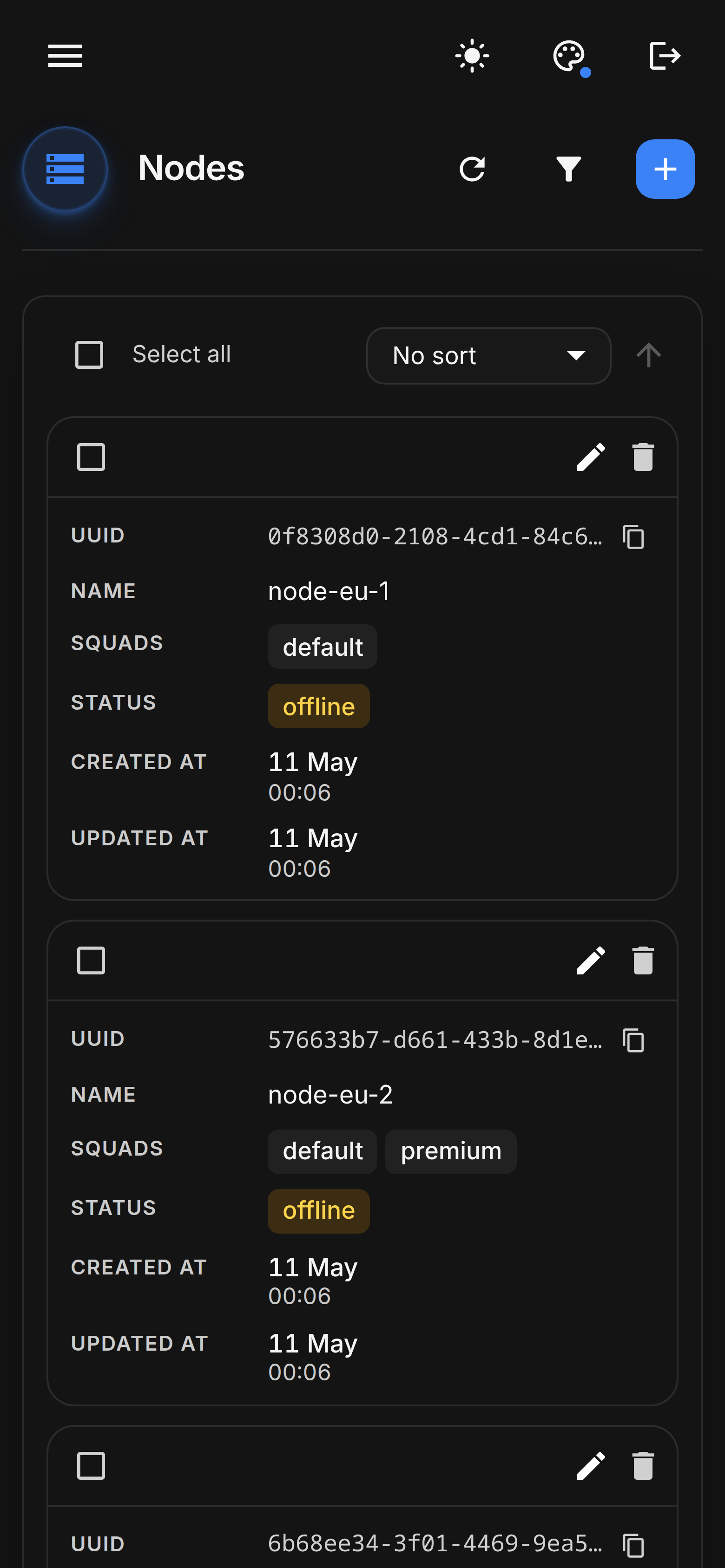
Task: Copy the UUID of node-eu-1
Action: (x=633, y=537)
